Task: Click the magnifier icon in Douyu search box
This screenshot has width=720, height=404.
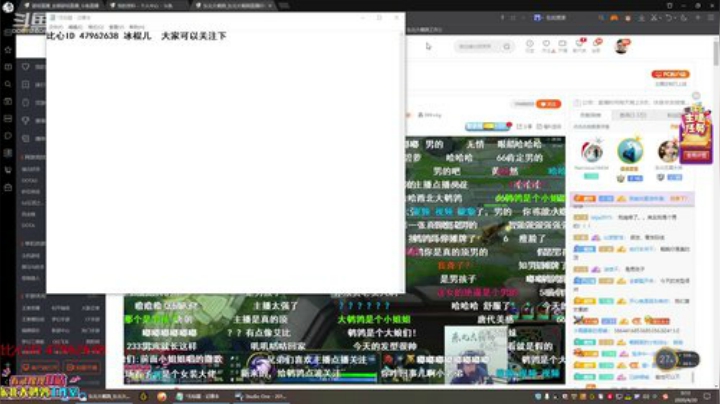Action: (506, 46)
